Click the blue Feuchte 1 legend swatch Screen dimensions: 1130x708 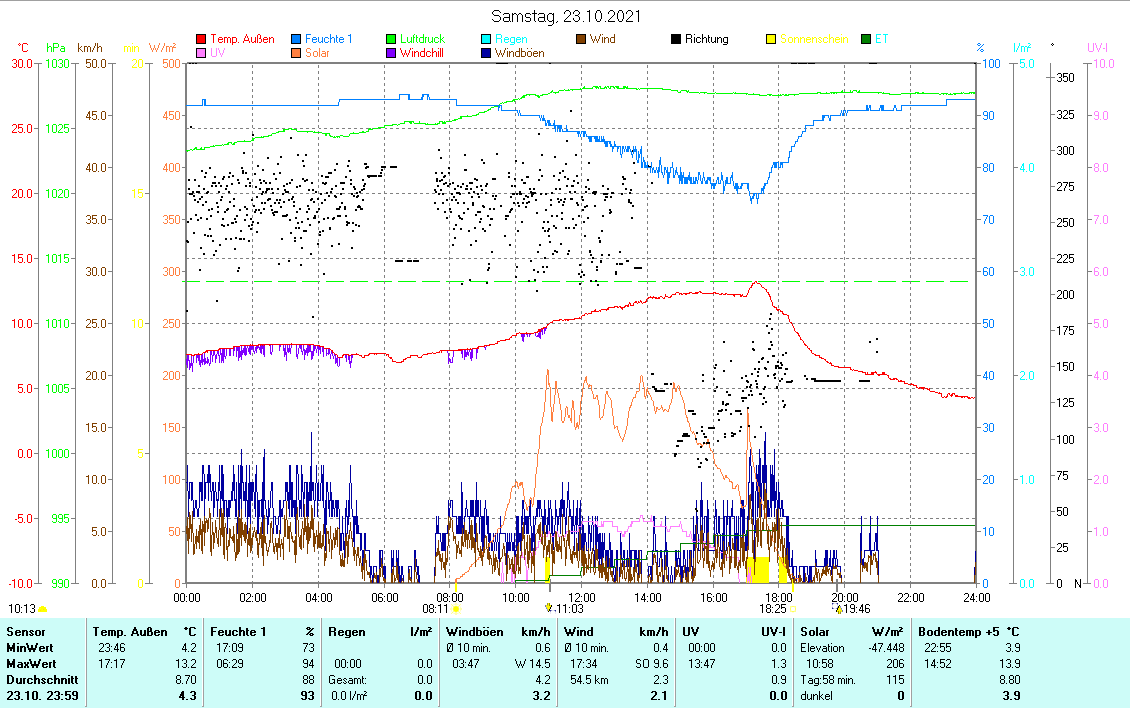point(297,40)
